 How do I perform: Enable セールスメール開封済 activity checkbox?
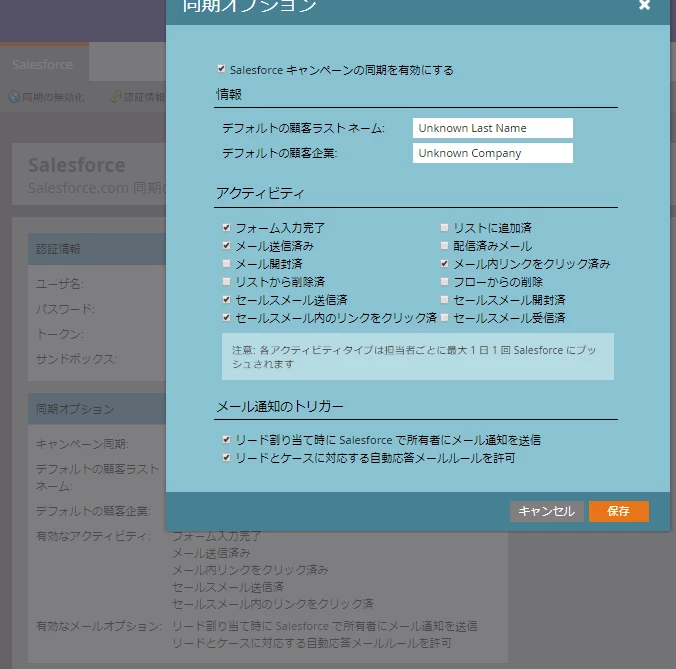(444, 300)
